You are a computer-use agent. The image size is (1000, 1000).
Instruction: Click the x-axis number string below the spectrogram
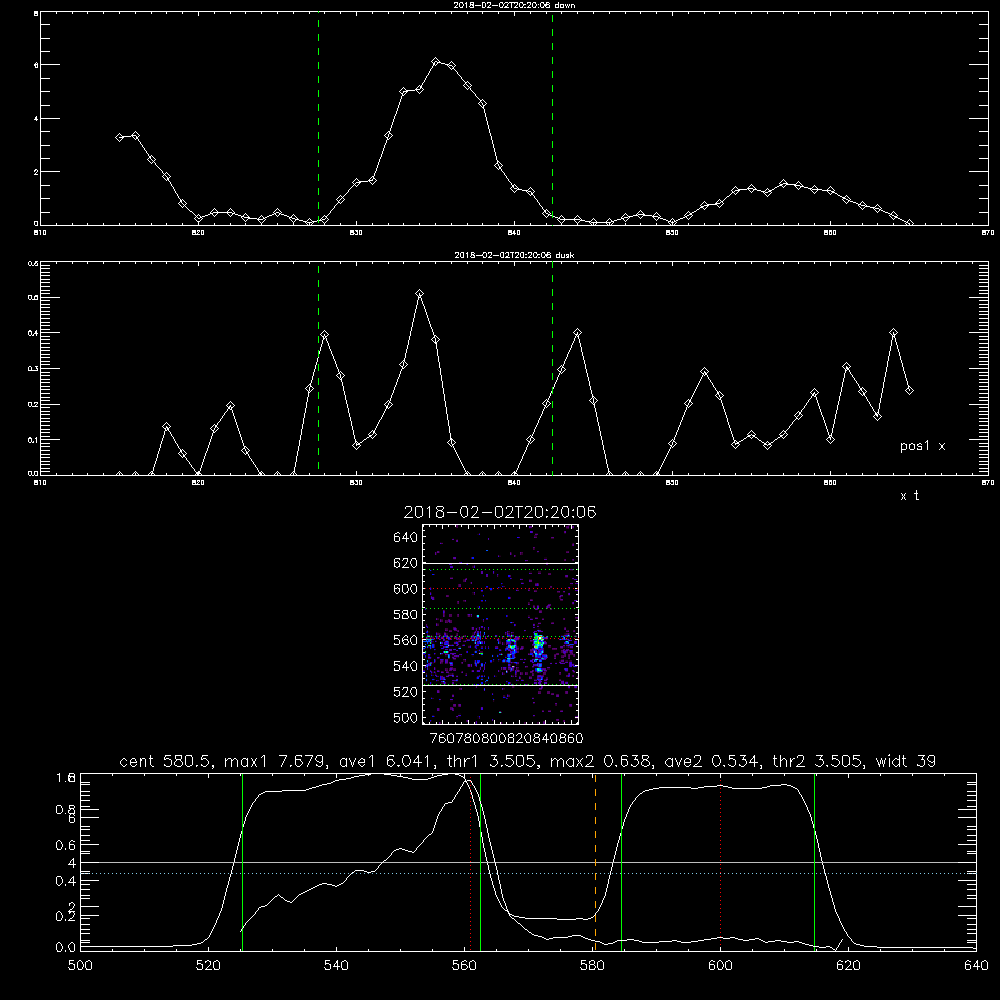506,739
